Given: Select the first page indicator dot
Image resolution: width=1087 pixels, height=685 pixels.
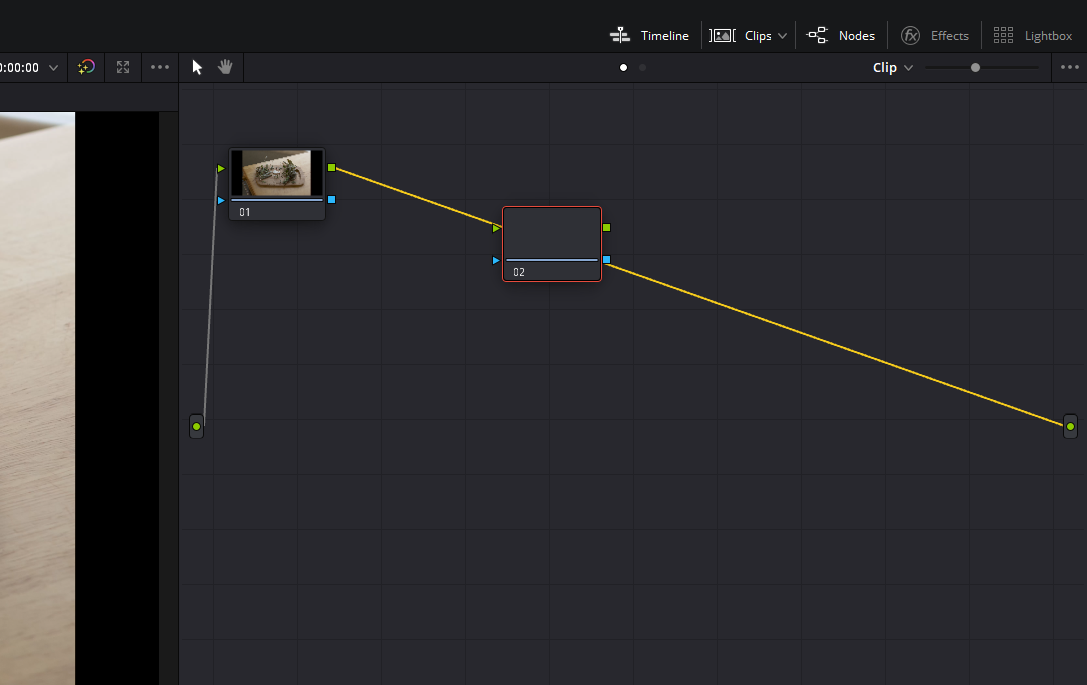Looking at the screenshot, I should tap(623, 67).
